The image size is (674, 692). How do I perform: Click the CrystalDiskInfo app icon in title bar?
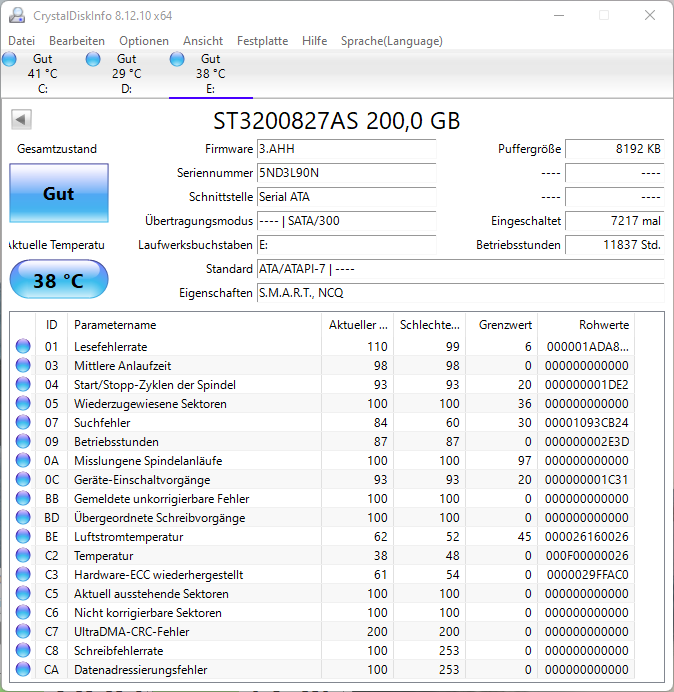tap(17, 15)
